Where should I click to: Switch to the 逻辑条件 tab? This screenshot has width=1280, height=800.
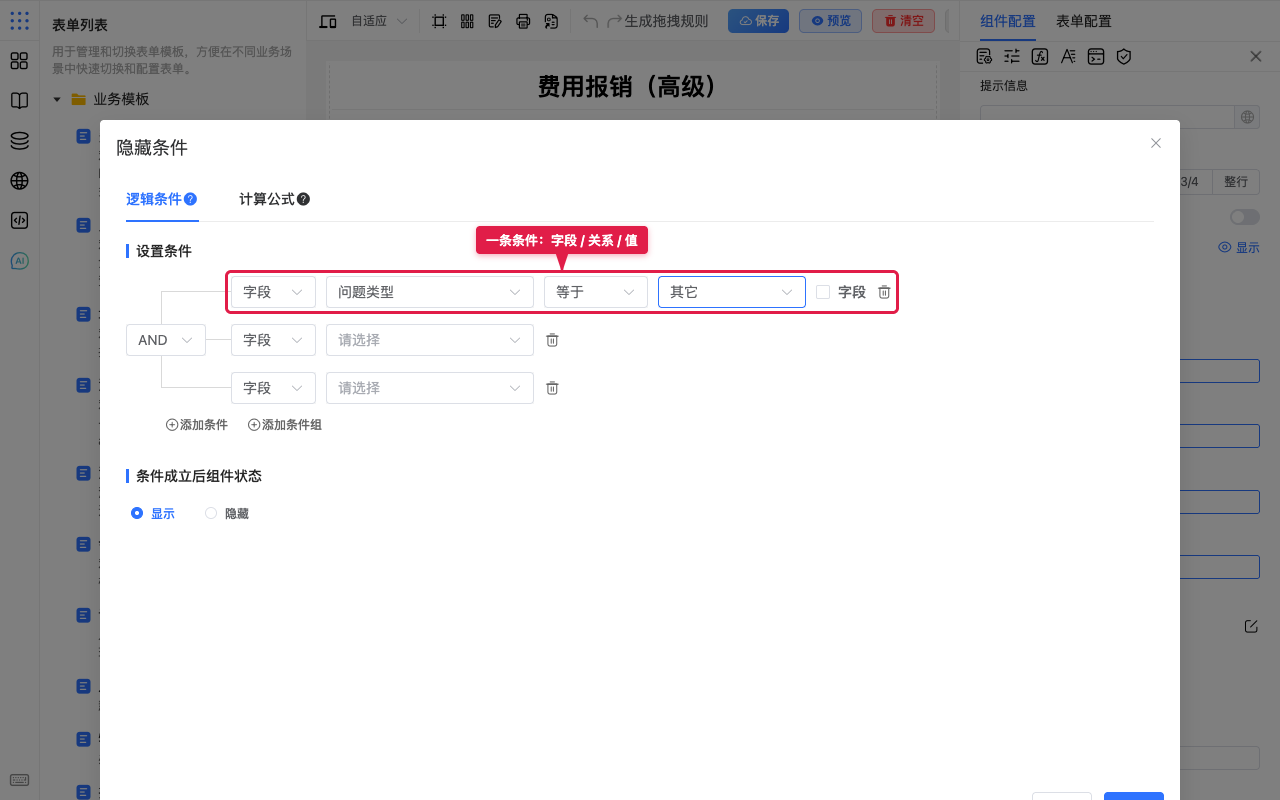(153, 199)
